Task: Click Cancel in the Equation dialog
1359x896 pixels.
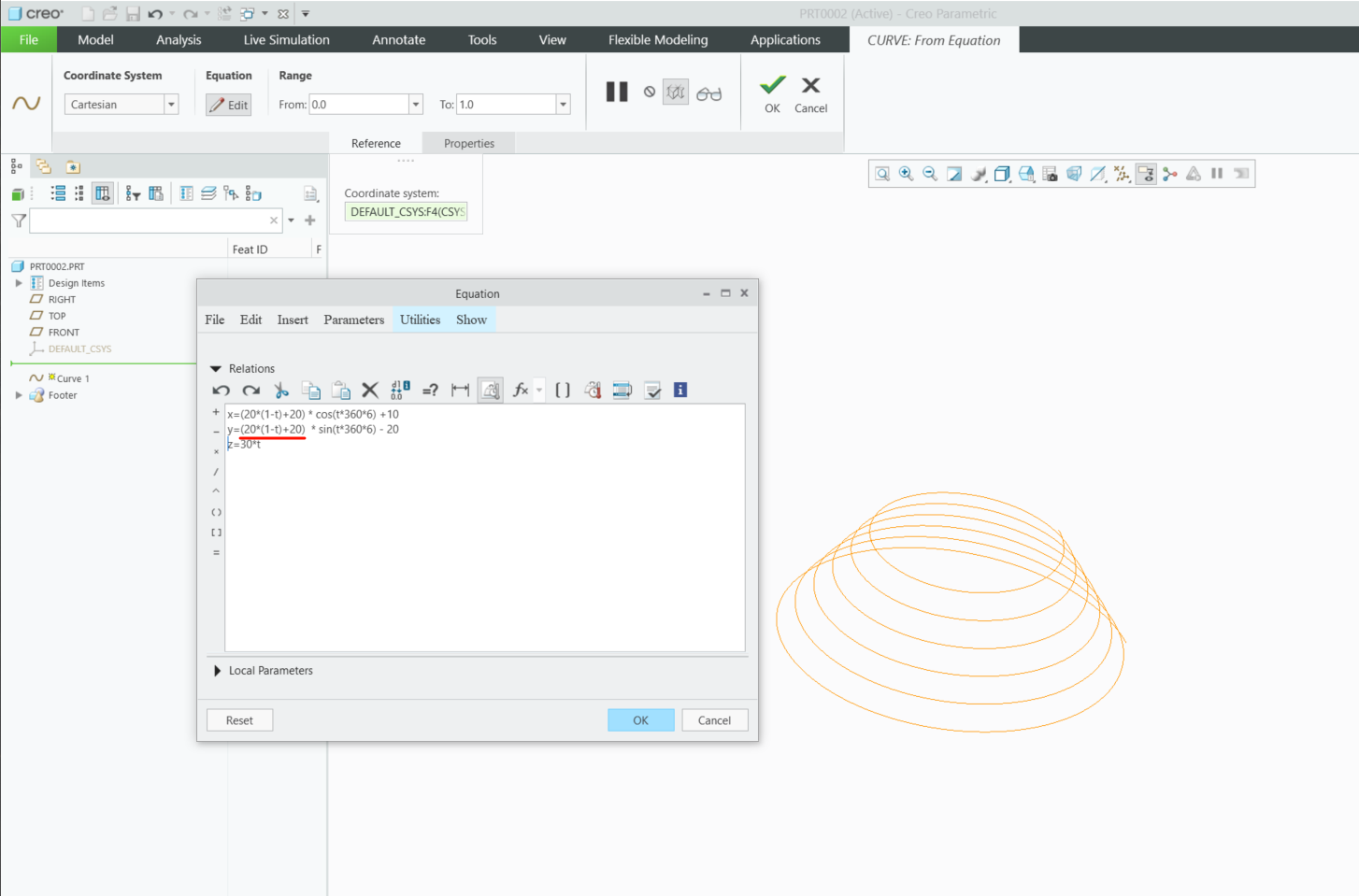Action: (714, 720)
